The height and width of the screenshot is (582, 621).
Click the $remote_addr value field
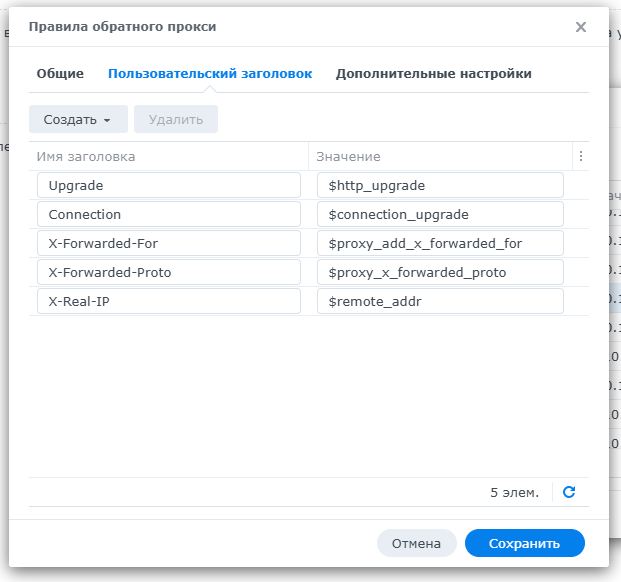[x=440, y=301]
